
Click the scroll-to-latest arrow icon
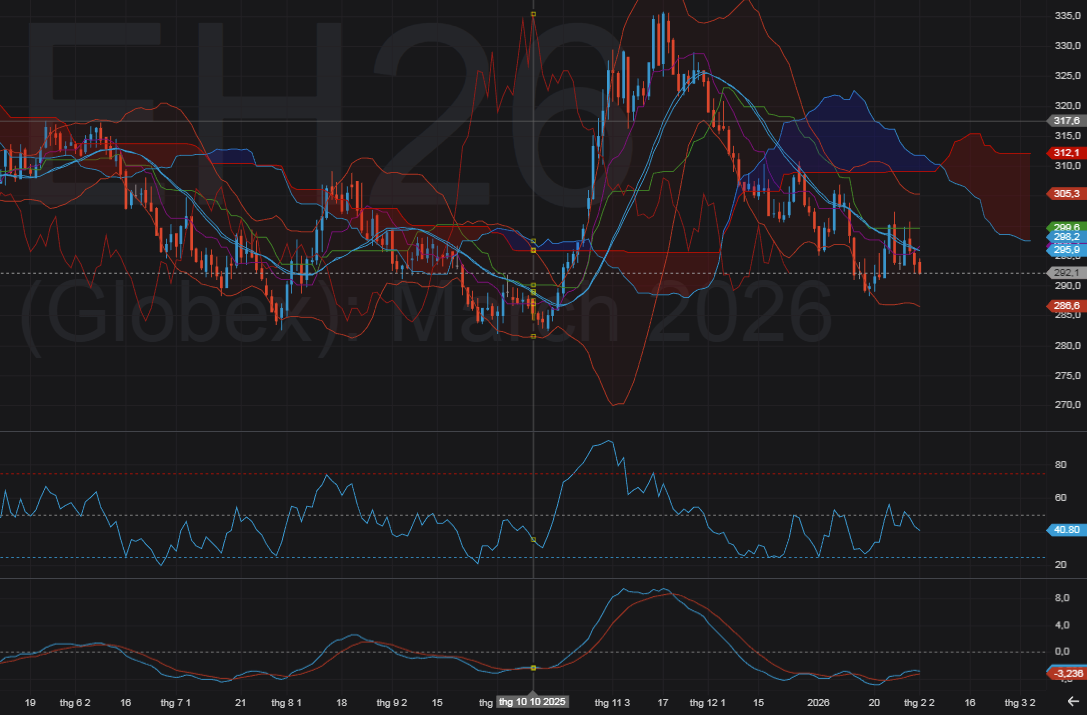[1073, 702]
